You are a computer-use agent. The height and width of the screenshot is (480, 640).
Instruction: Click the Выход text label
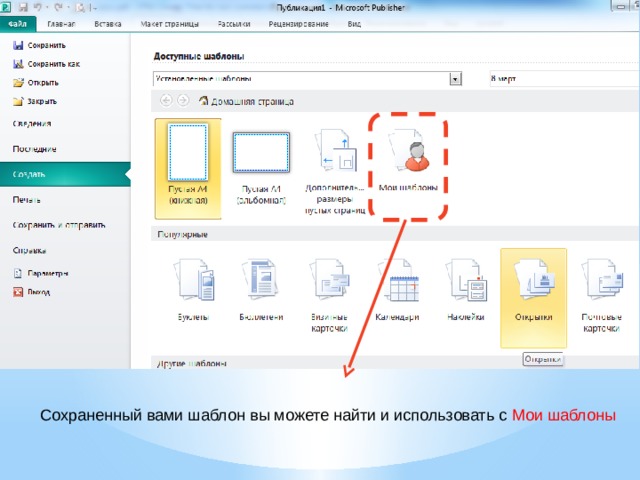39,292
